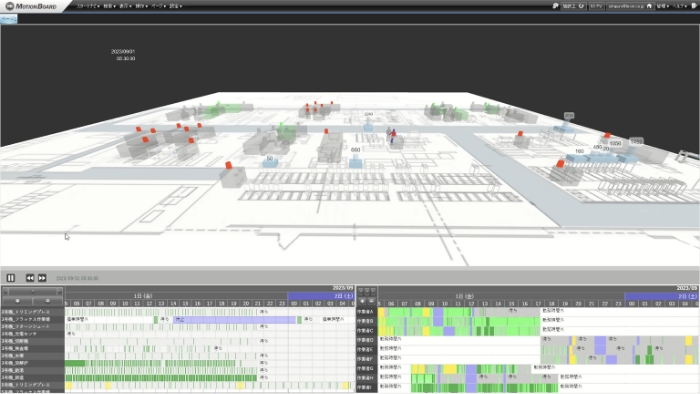
Task: Click the first yellow block in 5号機_トリミングプレス row
Action: coord(69,385)
